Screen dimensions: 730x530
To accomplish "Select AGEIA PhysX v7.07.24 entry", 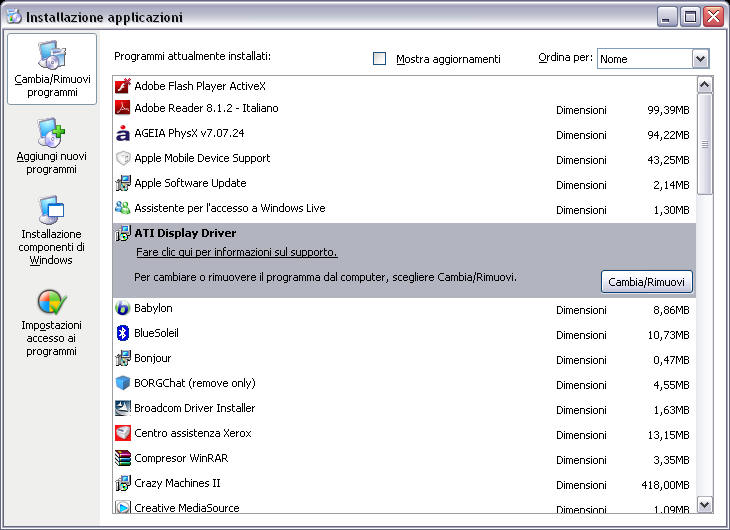I will pos(404,133).
